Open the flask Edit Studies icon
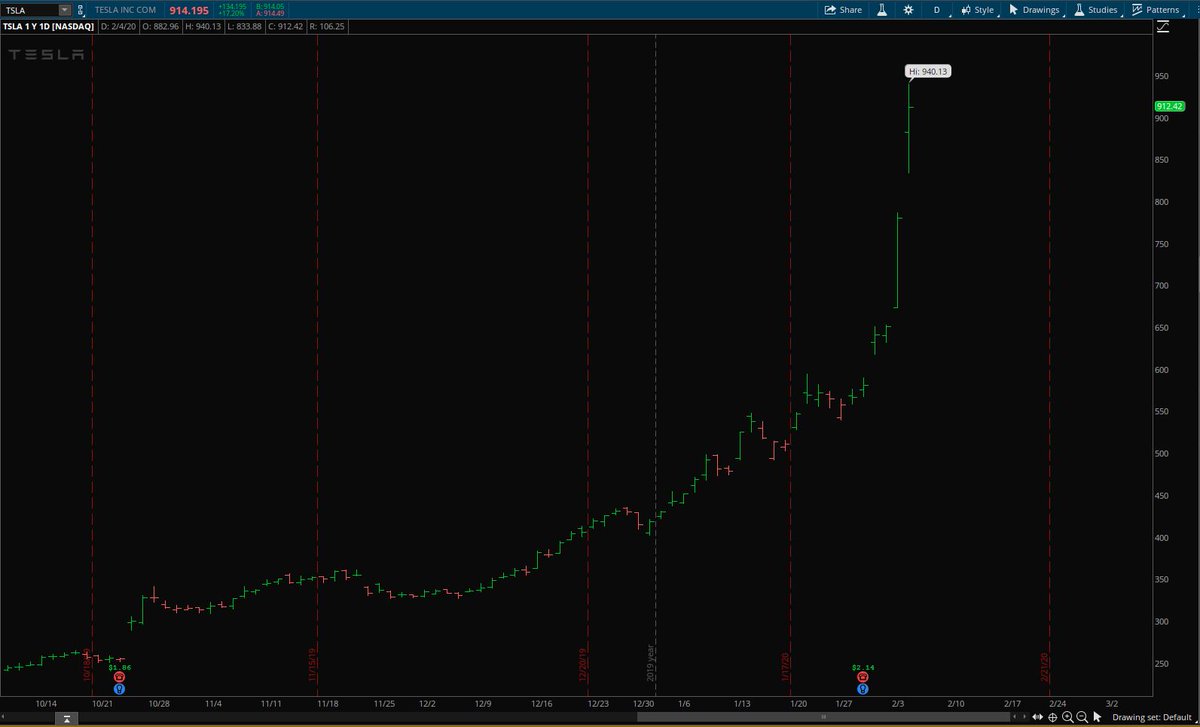Screen dimensions: 1200x727 point(882,9)
